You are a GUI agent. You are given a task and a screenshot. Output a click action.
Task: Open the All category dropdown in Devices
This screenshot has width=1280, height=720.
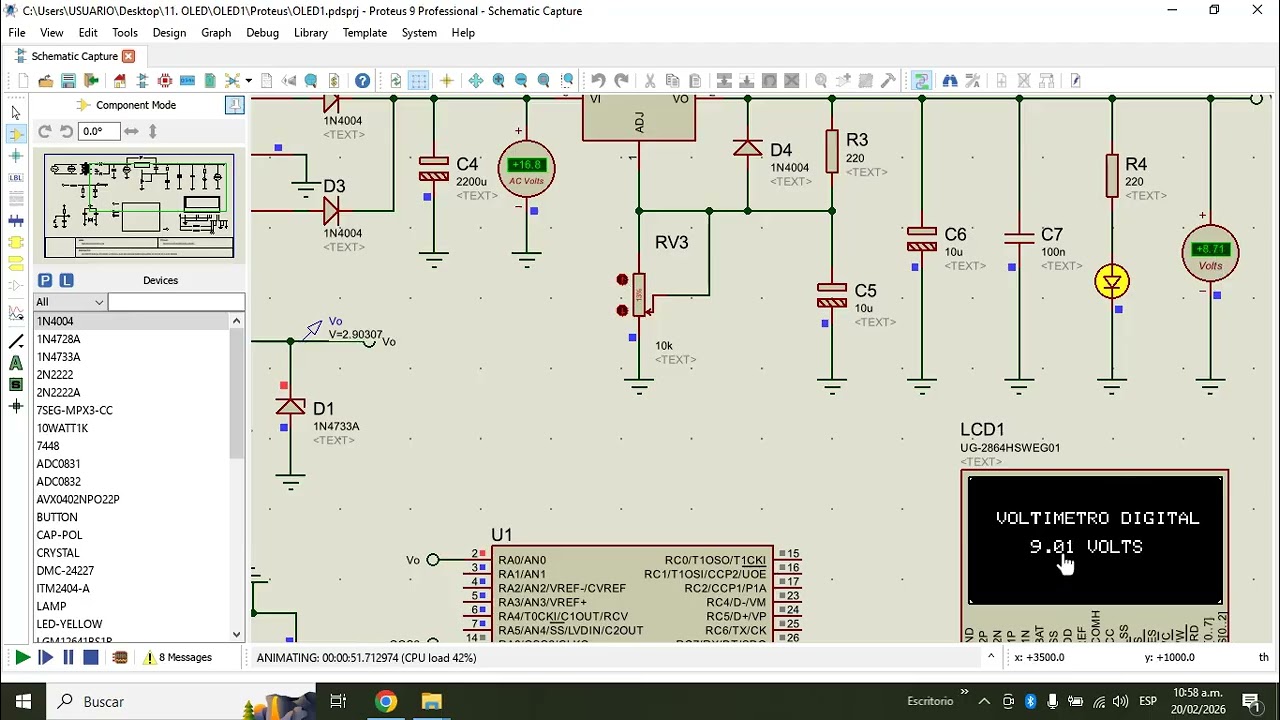pyautogui.click(x=70, y=302)
